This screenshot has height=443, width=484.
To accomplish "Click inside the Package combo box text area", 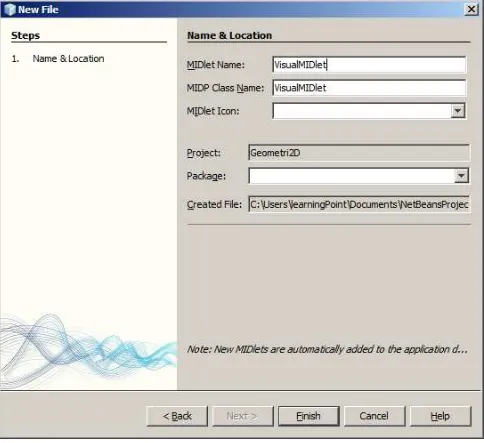I will 352,176.
